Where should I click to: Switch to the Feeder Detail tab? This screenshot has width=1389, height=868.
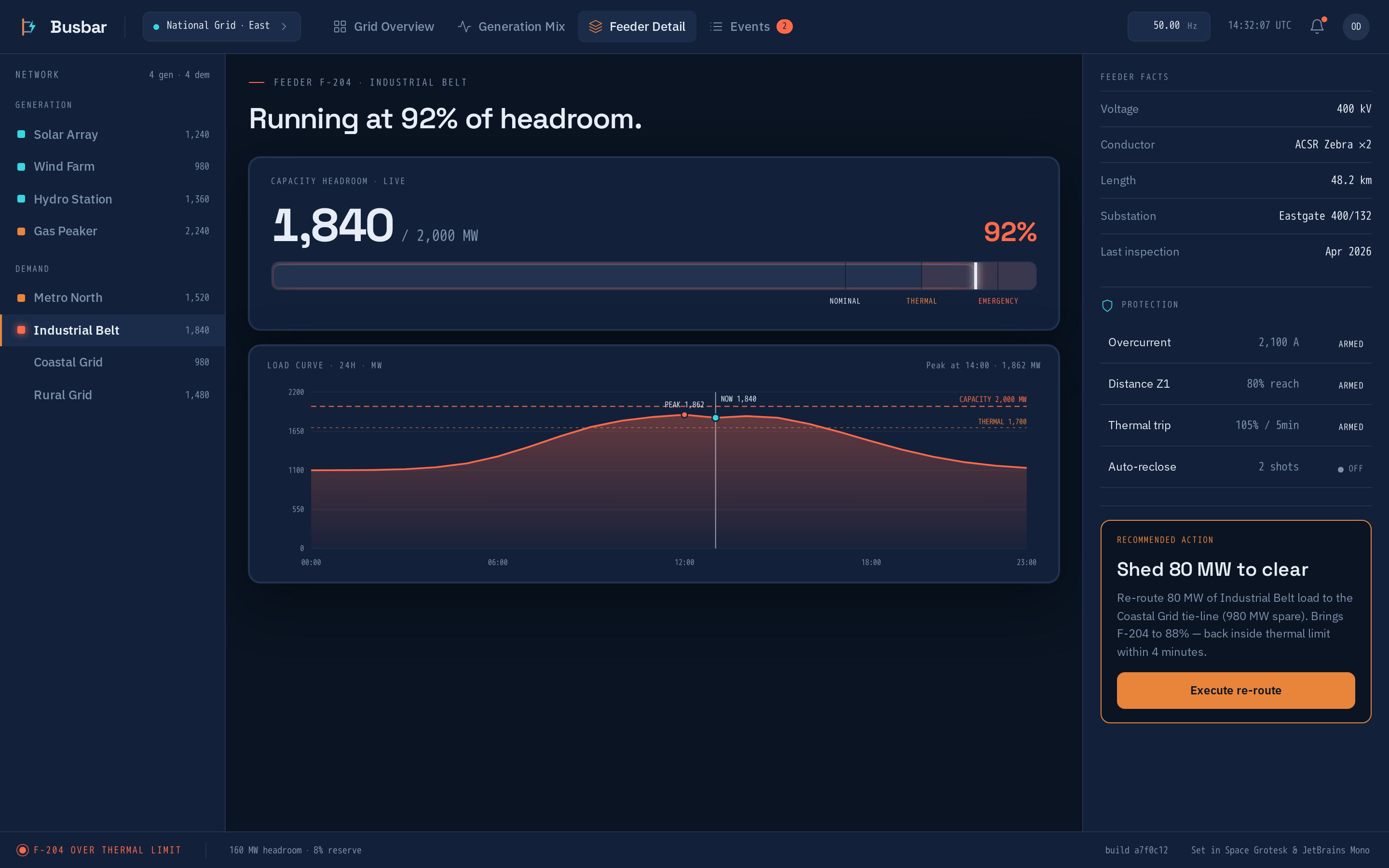pos(637,27)
